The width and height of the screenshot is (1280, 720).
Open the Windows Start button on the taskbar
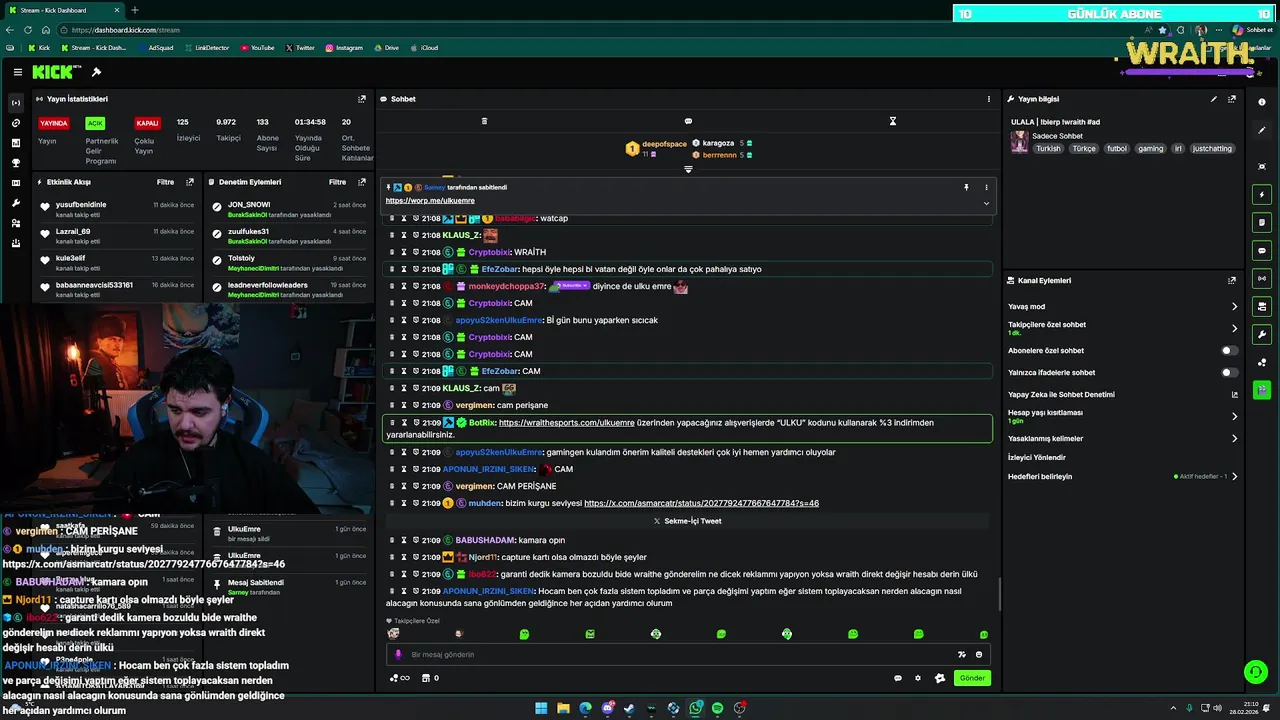[541, 708]
